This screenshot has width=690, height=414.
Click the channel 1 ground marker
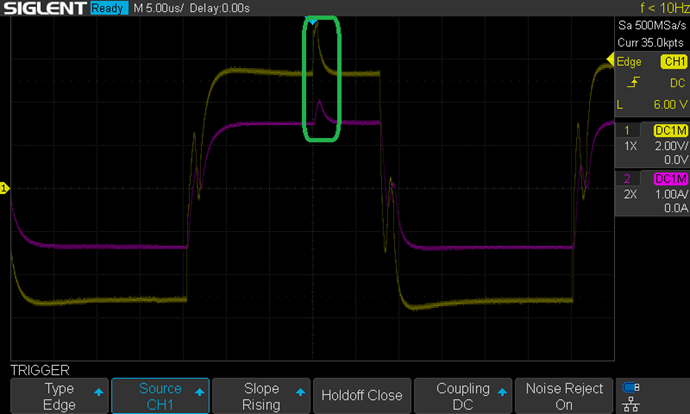coord(4,188)
